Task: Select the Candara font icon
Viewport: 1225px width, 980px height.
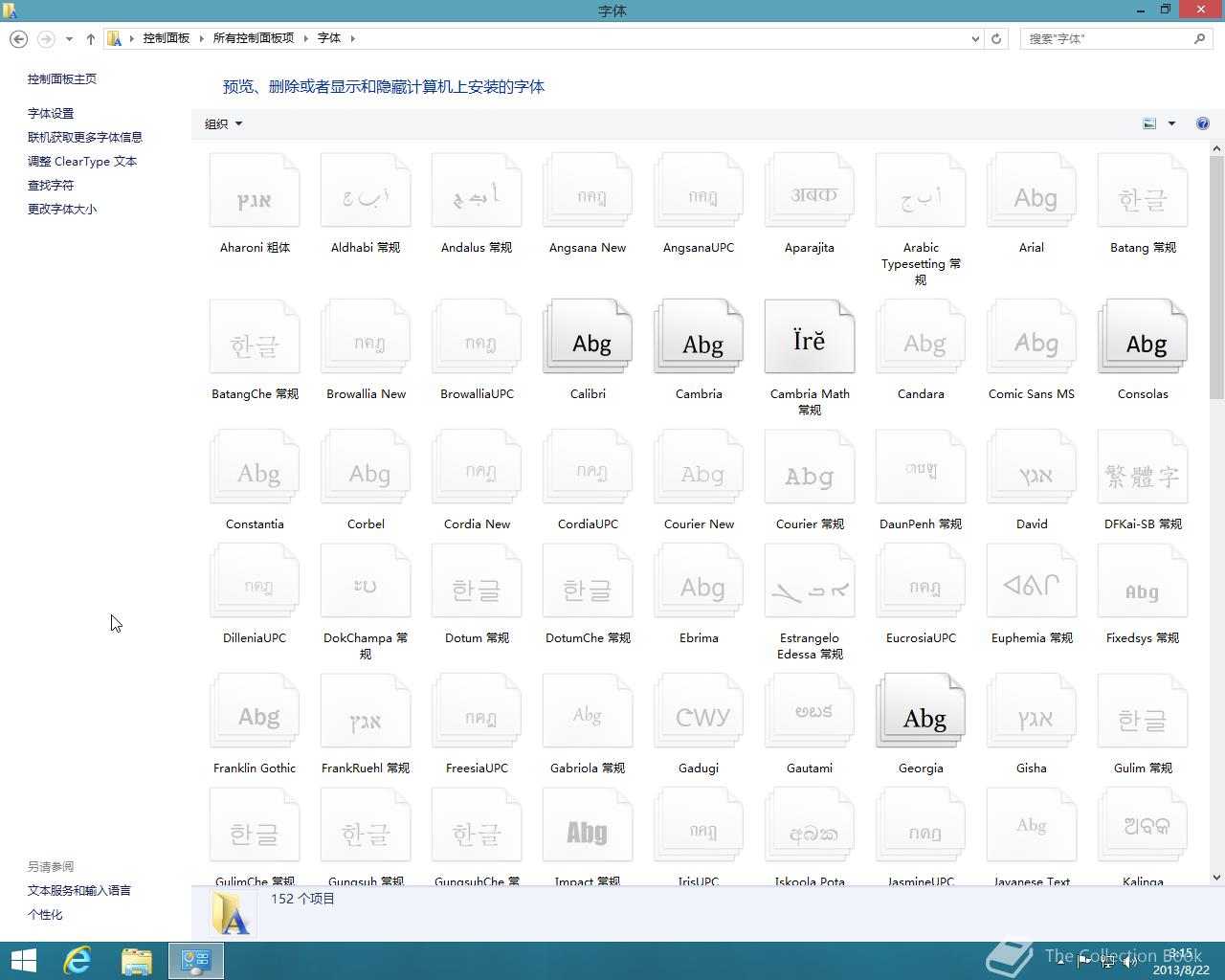Action: 921,337
